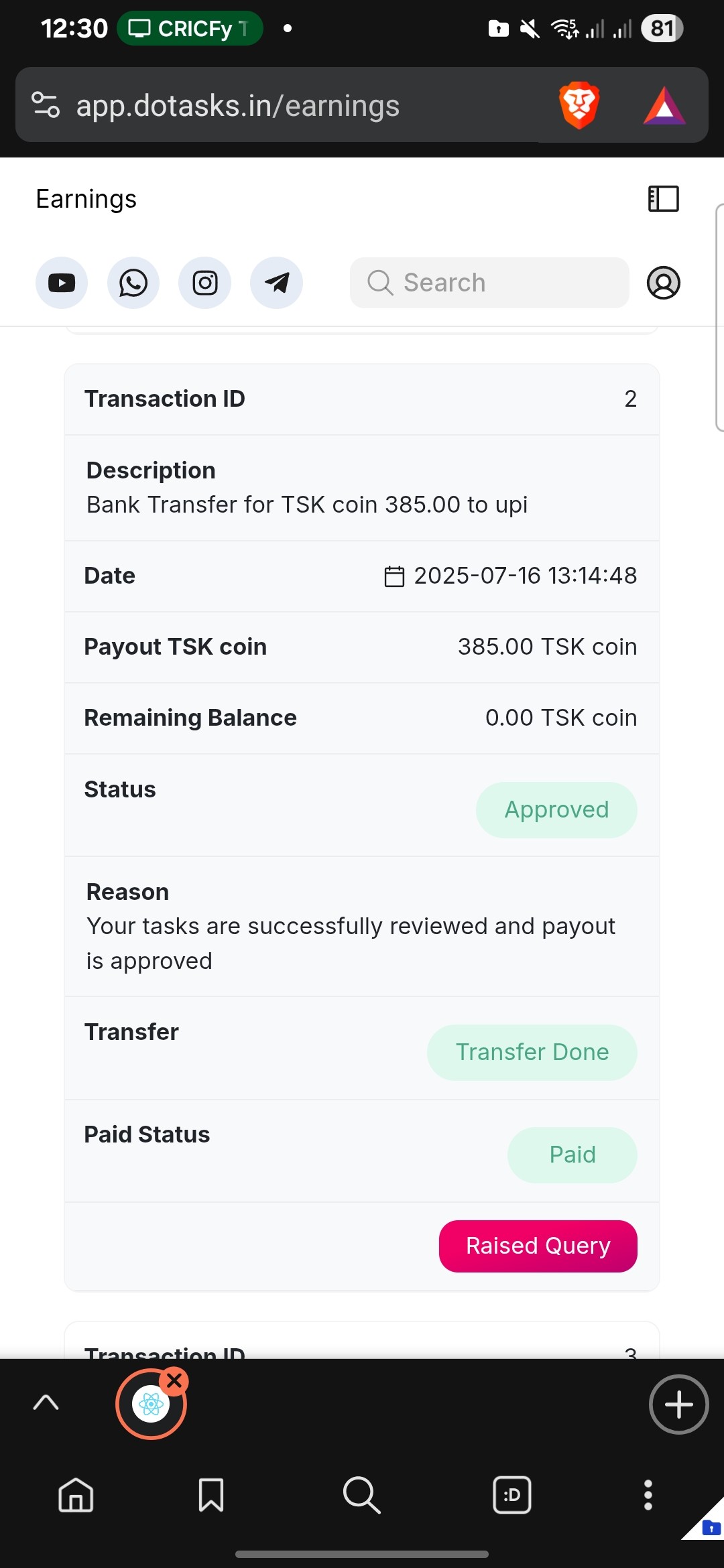The image size is (724, 1568).
Task: Tap the Brave Rewards triangle icon
Action: point(664,106)
